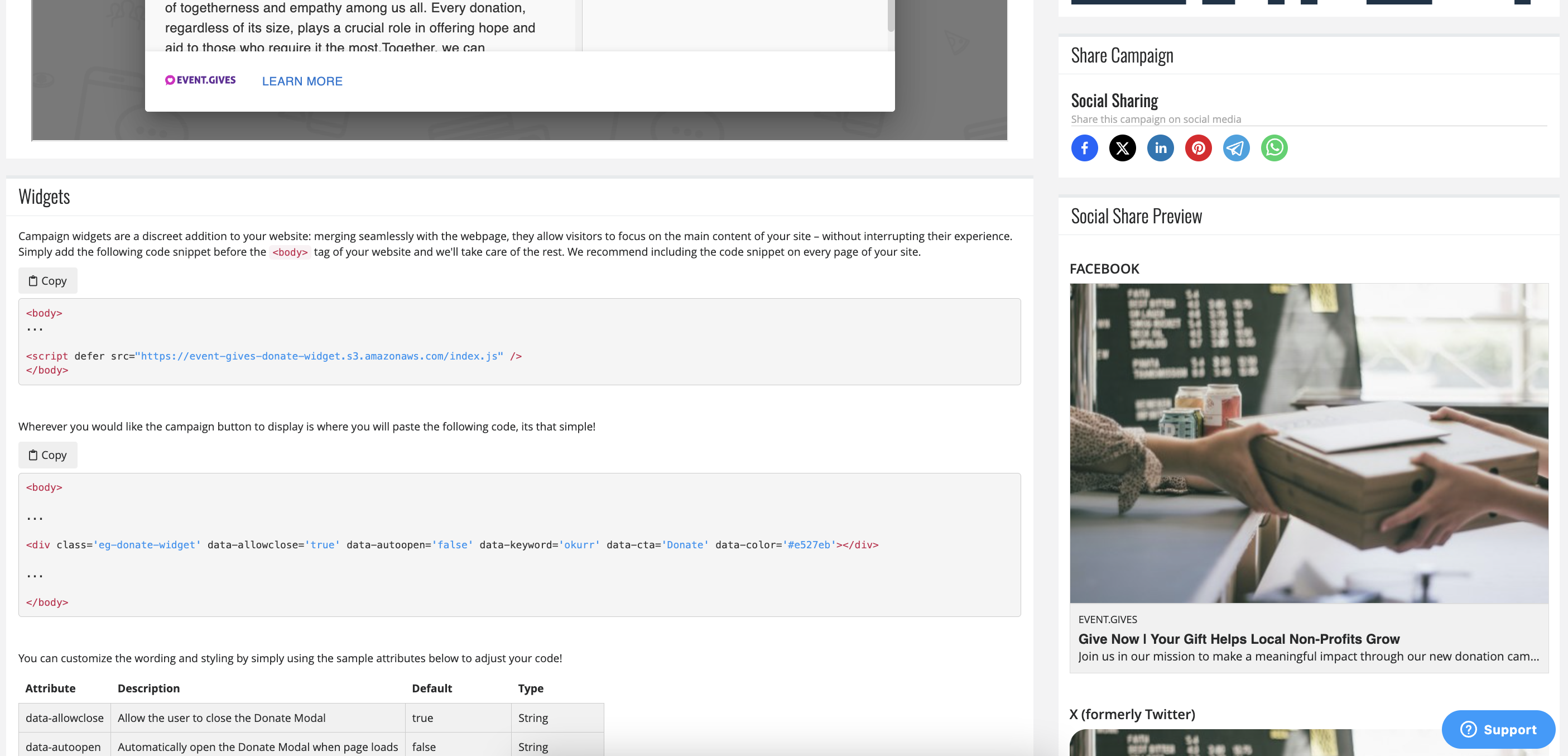Viewport: 1568px width, 756px height.
Task: Click the Default column header
Action: [431, 688]
